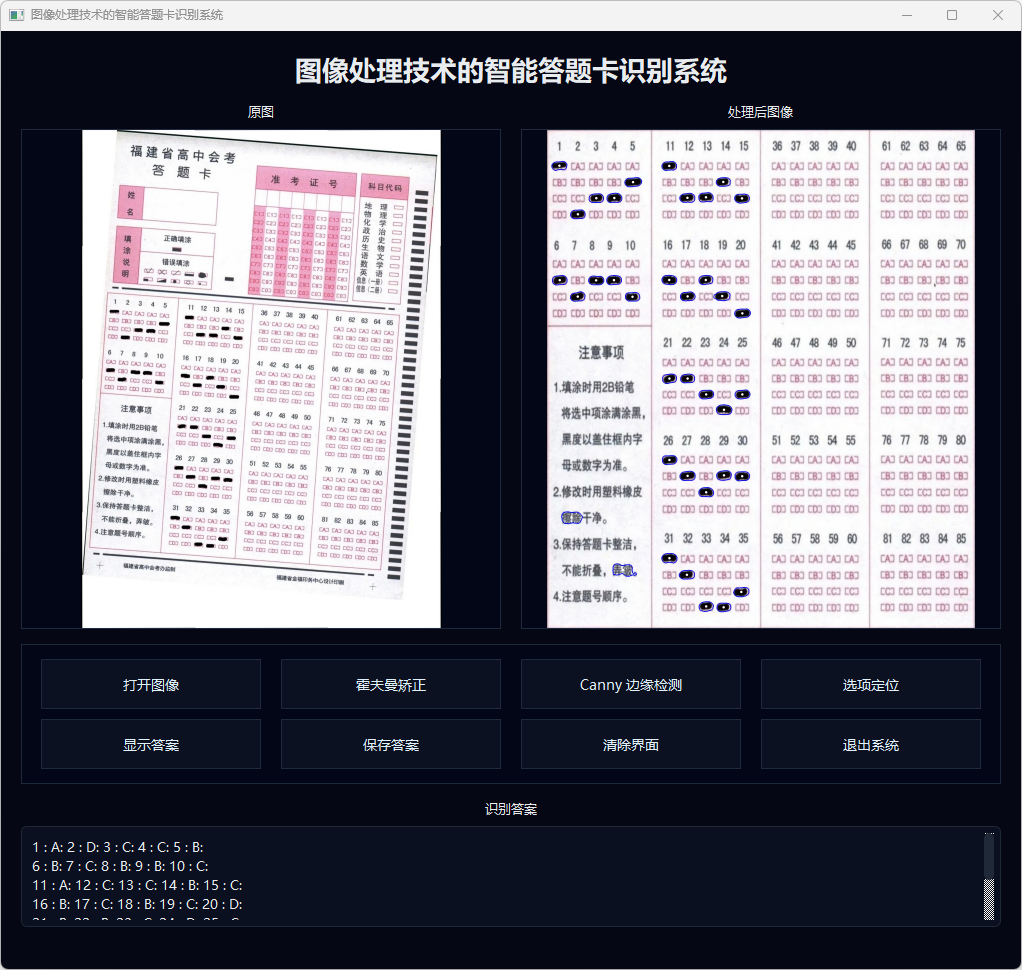Image resolution: width=1022 pixels, height=970 pixels.
Task: Minimize the application window
Action: pyautogui.click(x=906, y=15)
